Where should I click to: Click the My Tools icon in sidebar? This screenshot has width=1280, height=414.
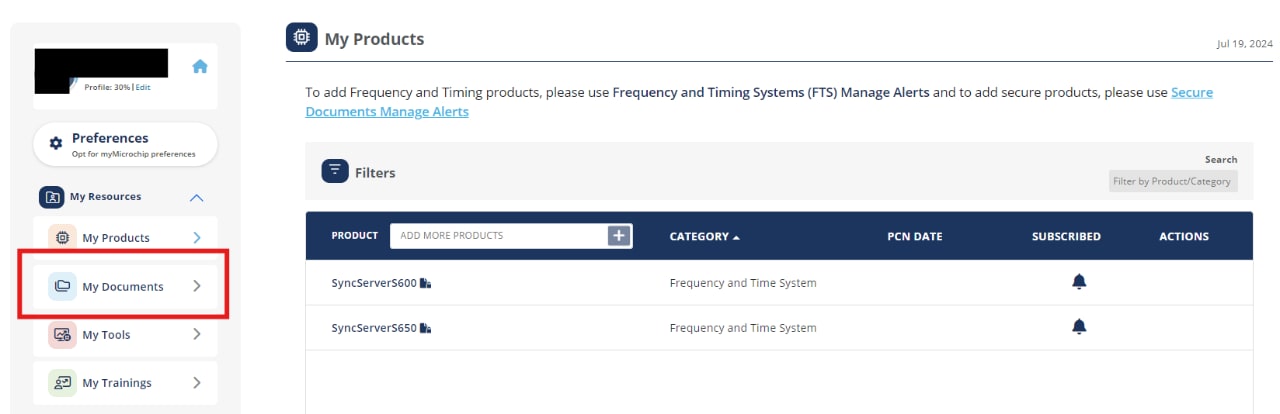pyautogui.click(x=62, y=335)
